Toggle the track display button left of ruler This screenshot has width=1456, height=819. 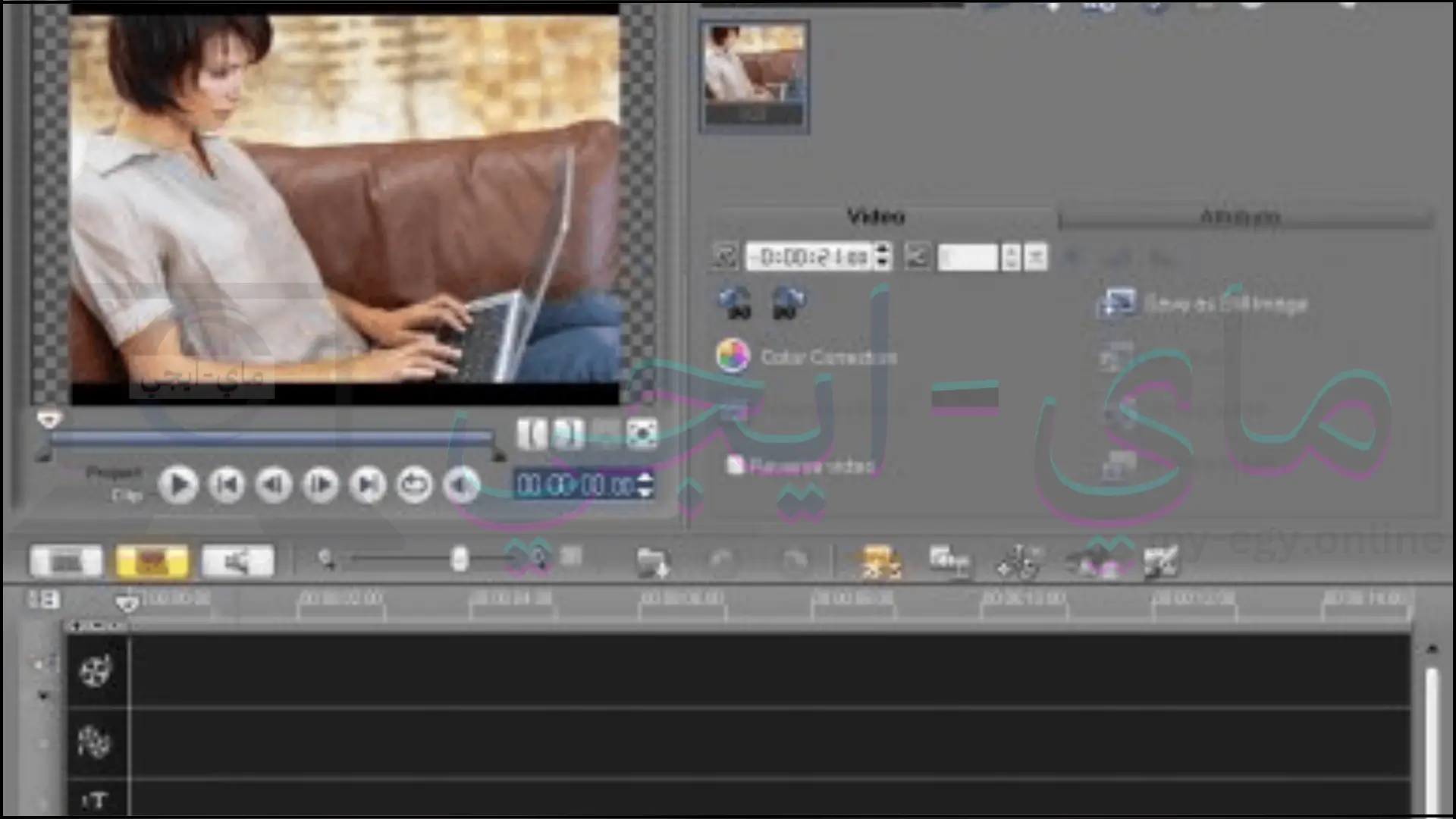click(x=43, y=599)
